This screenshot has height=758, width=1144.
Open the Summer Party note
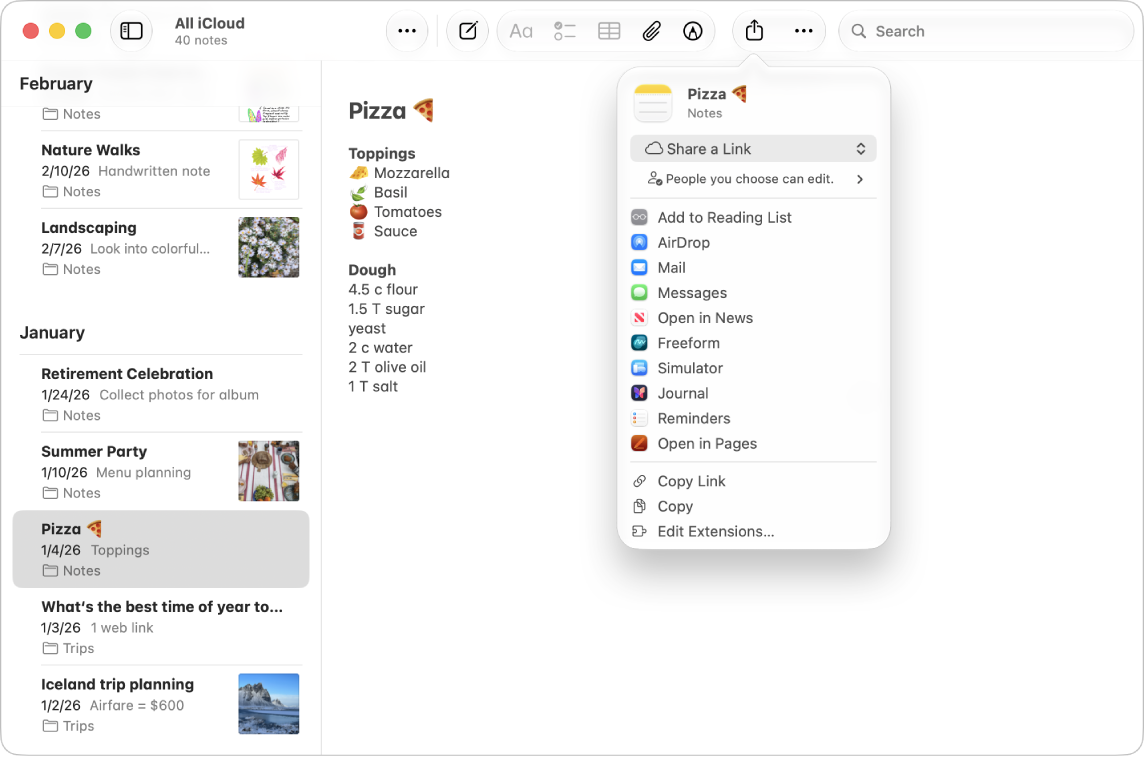point(161,471)
